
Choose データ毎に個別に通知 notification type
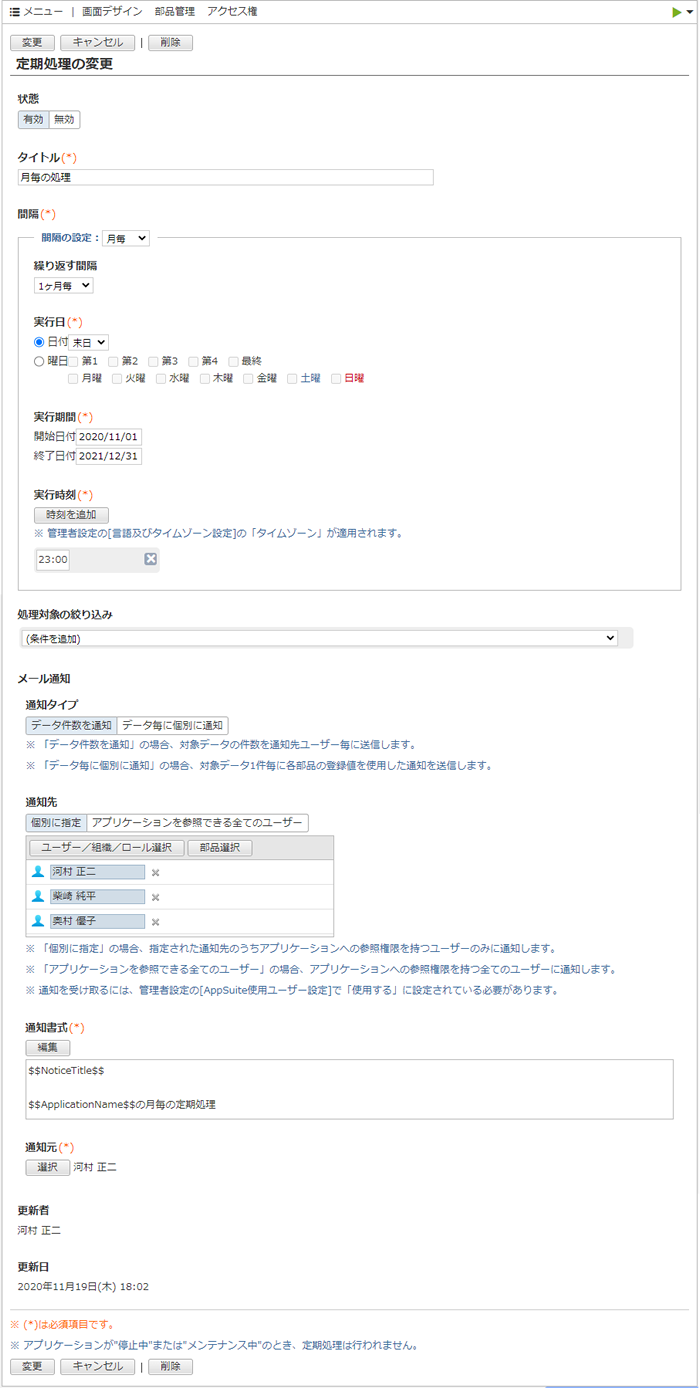tap(173, 725)
